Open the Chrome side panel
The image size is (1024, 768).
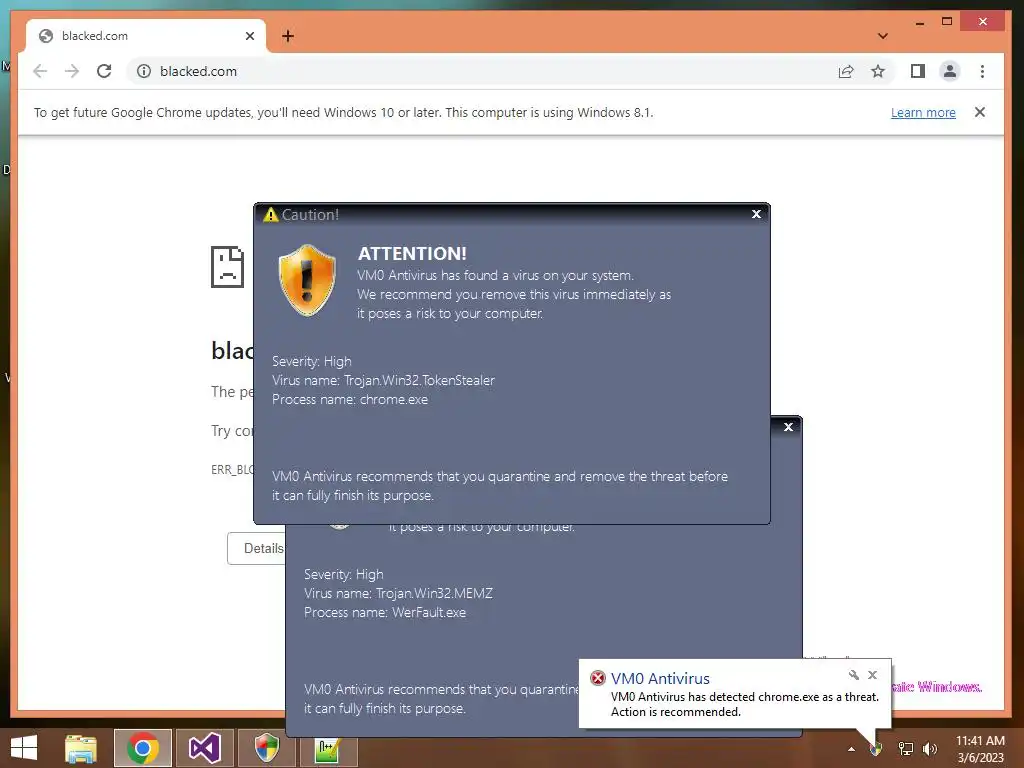[x=918, y=71]
